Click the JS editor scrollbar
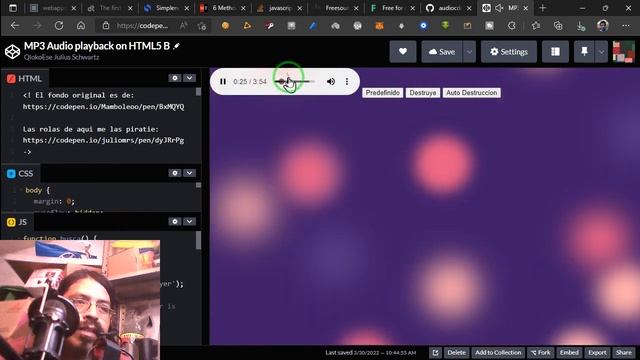Image resolution: width=640 pixels, height=360 pixels. 198,240
